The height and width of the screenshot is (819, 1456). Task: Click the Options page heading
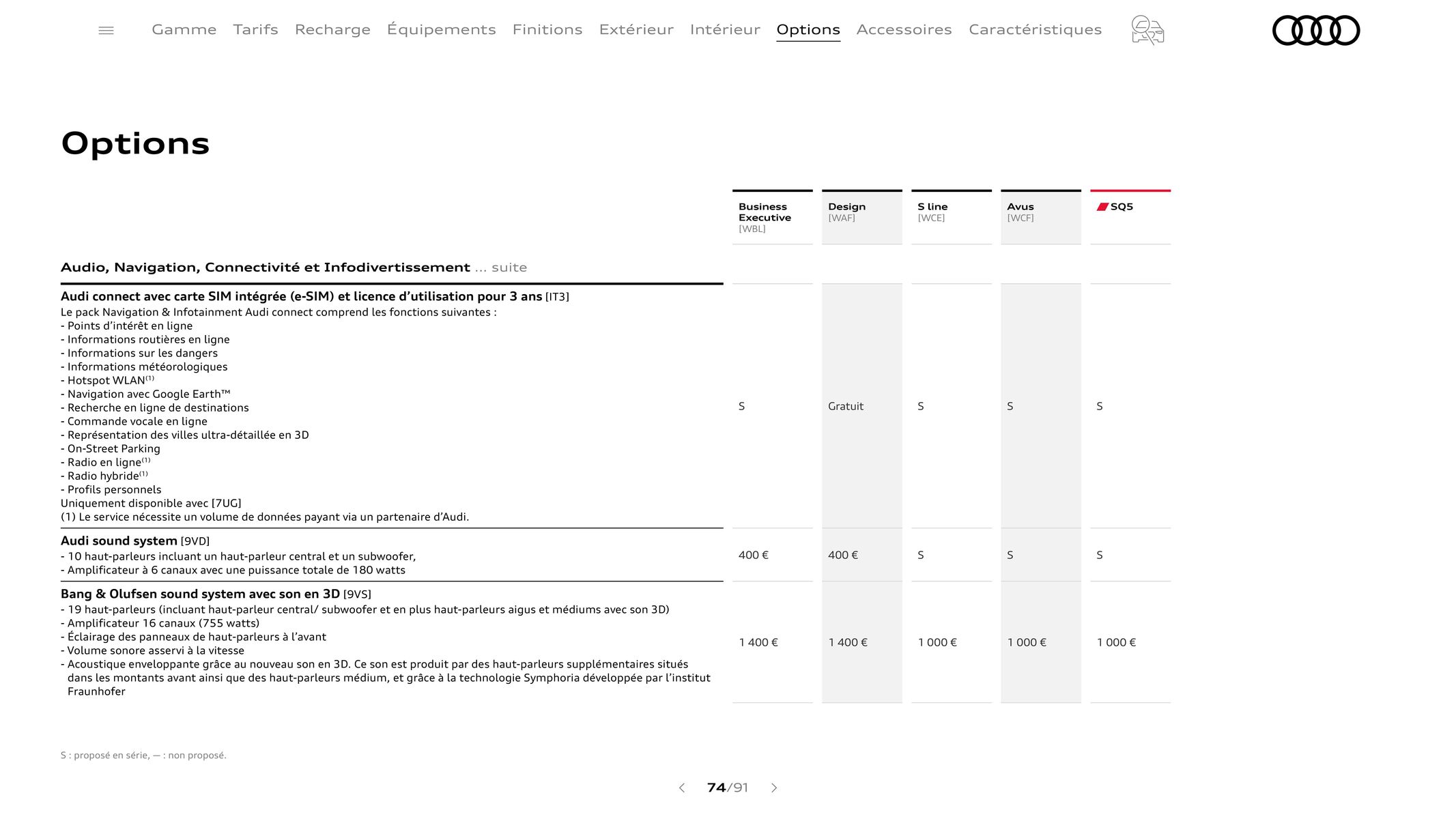pos(135,144)
